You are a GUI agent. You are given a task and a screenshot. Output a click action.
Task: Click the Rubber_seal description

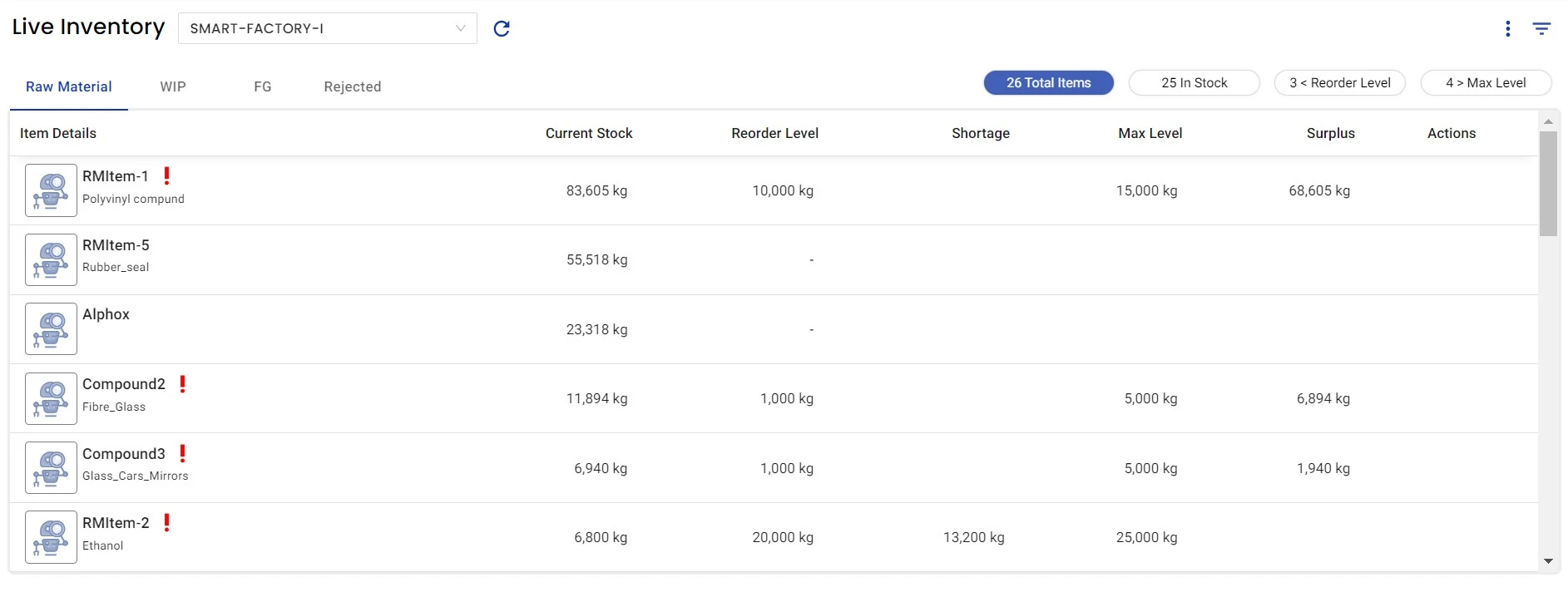pos(116,267)
